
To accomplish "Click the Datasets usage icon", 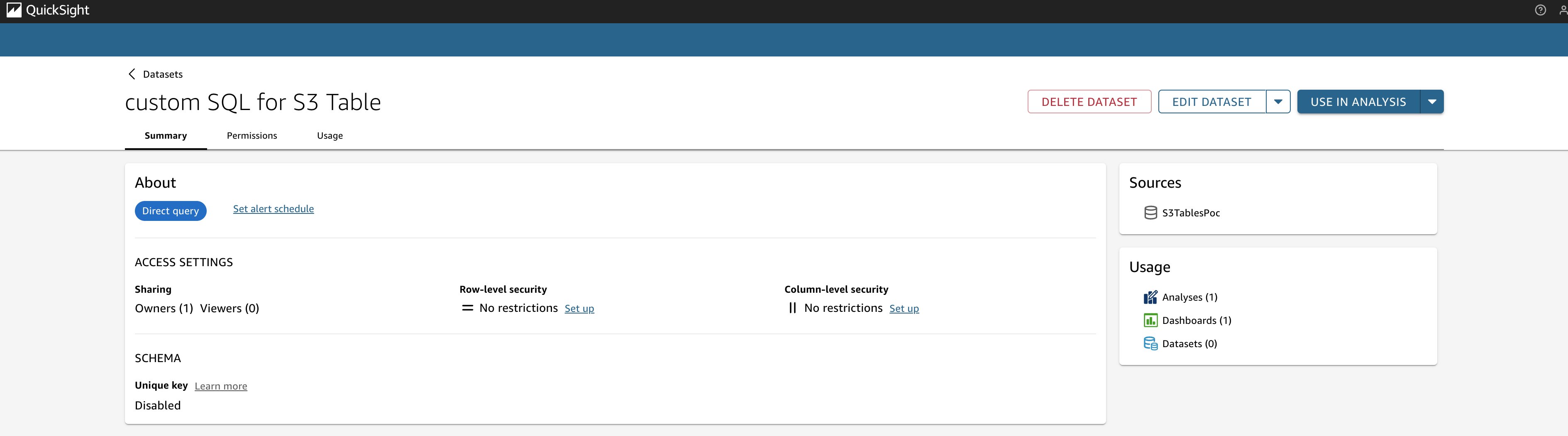I will [1150, 343].
